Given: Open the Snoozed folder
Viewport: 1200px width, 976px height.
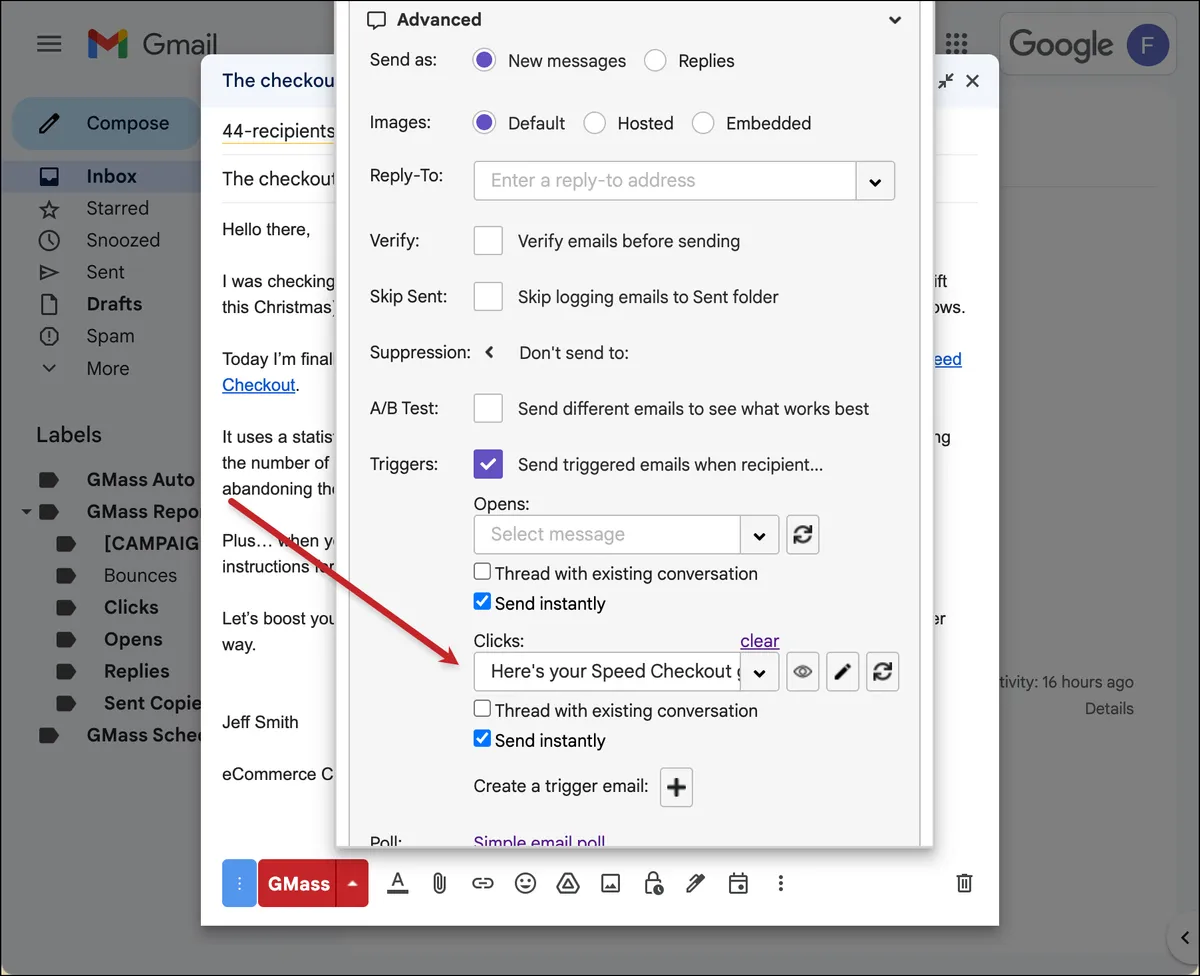Looking at the screenshot, I should tap(123, 240).
